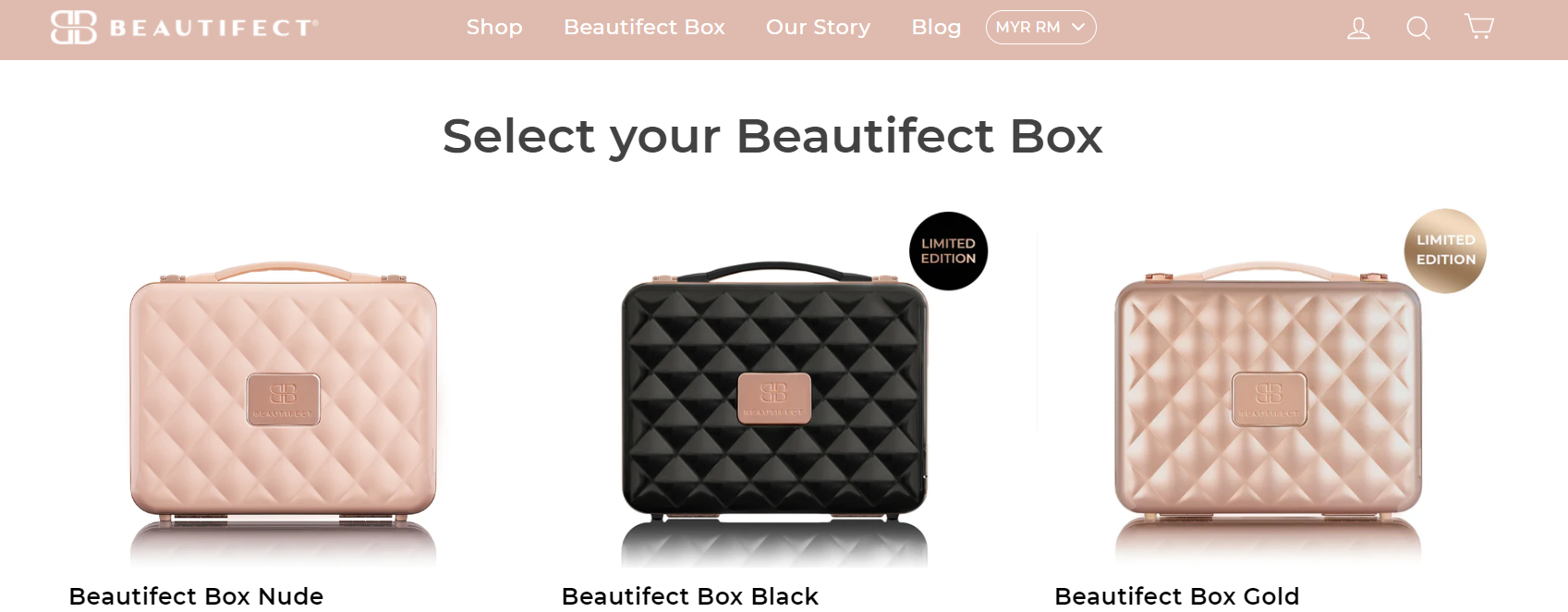Select the Nude box product image
The width and height of the screenshot is (1568, 612).
coord(283,411)
